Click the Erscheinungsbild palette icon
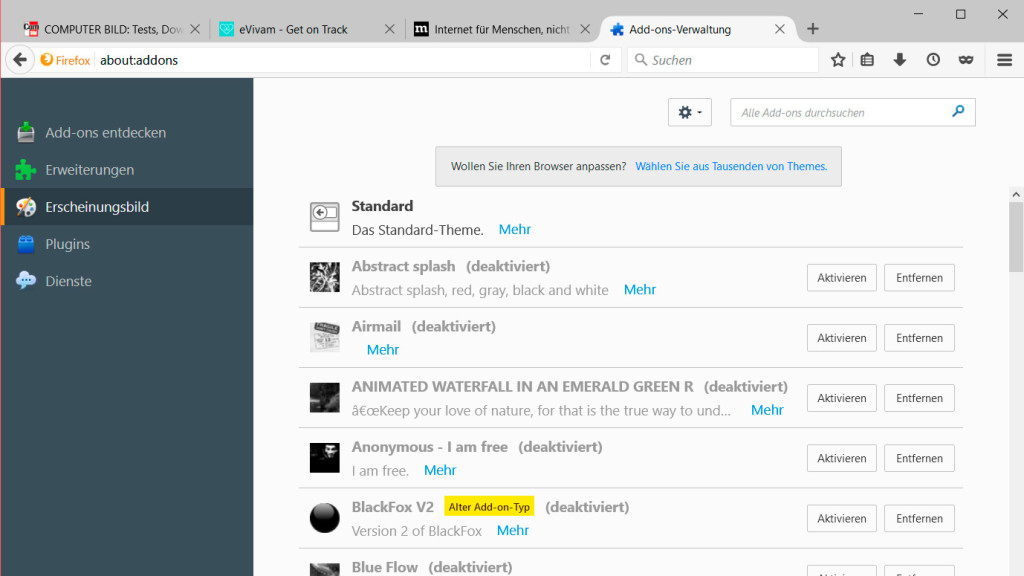 tap(26, 207)
